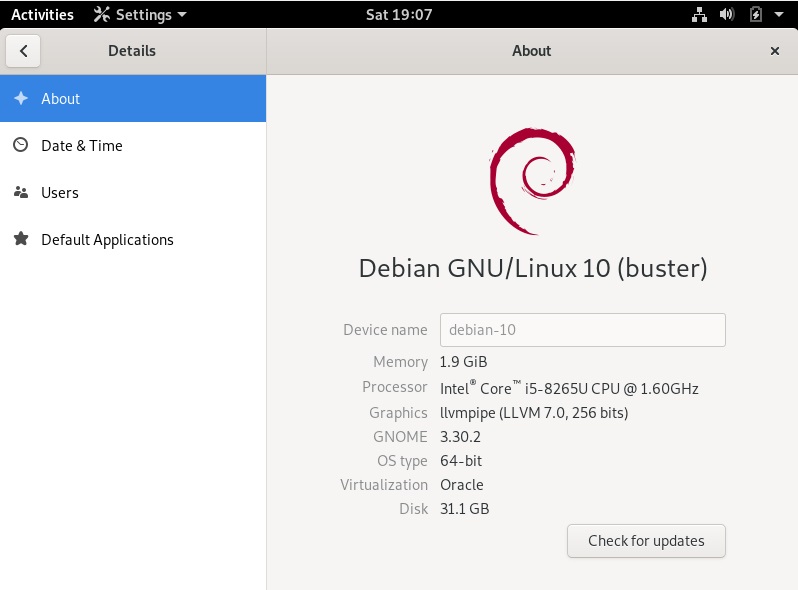Click the About title in the header bar
Screen dimensions: 798x590
[531, 51]
